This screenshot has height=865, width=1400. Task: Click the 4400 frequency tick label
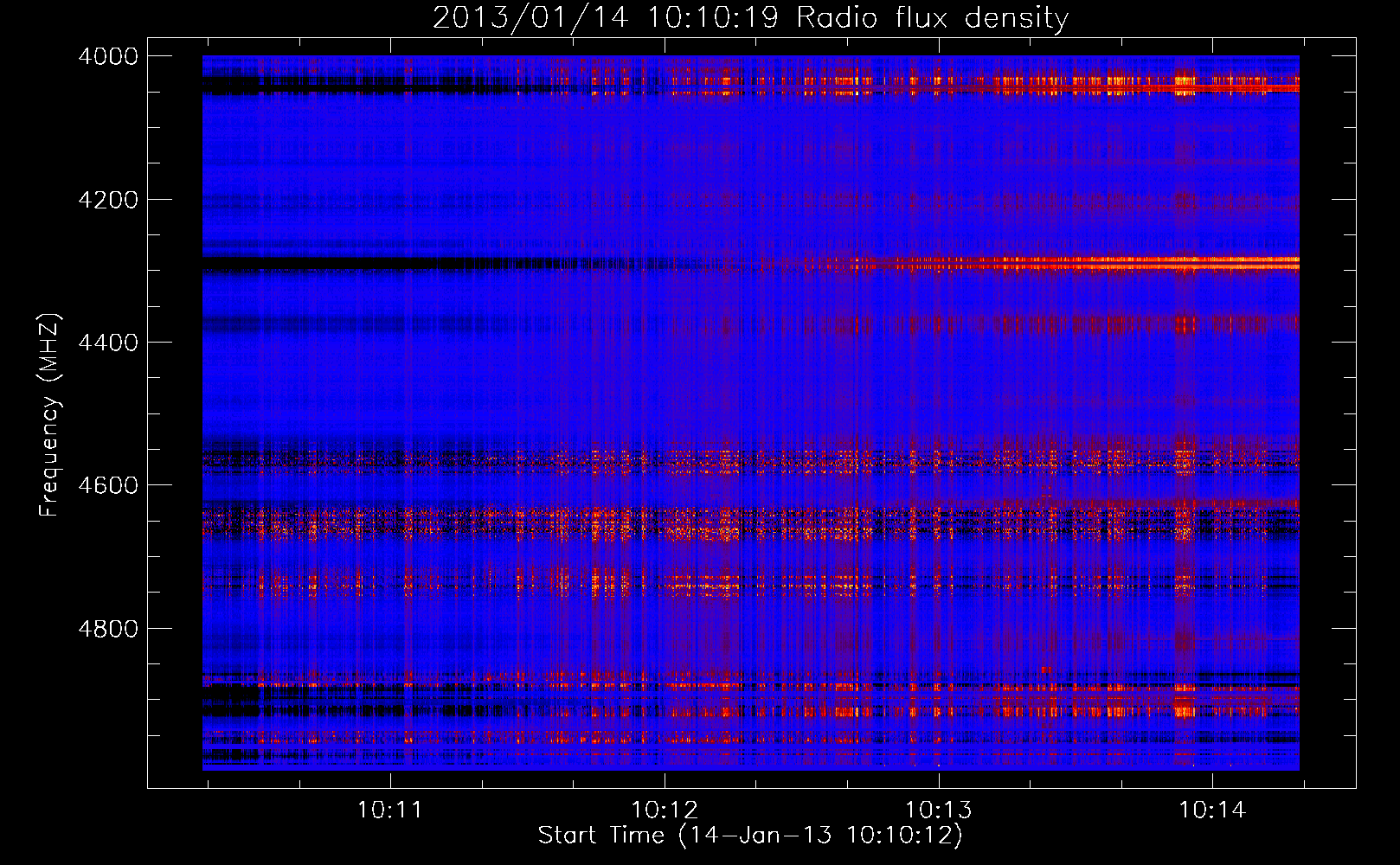click(108, 343)
